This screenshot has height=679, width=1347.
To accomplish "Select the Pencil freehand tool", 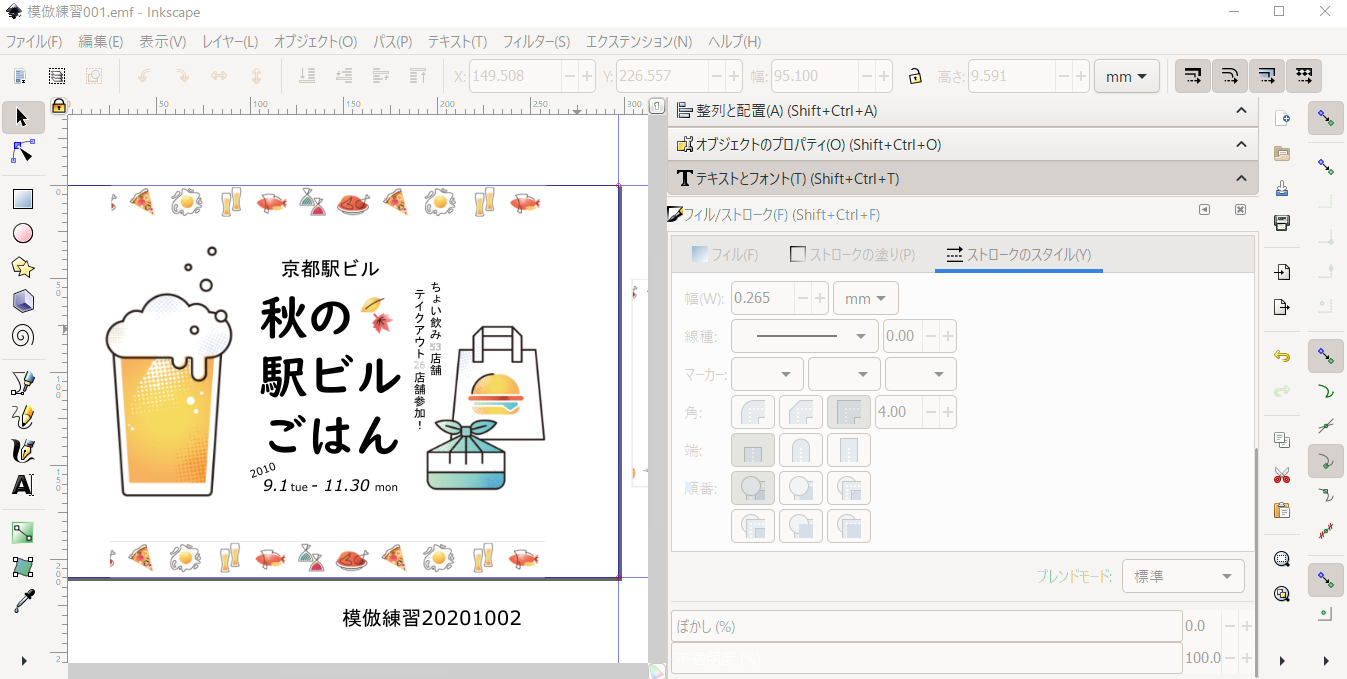I will pos(22,416).
